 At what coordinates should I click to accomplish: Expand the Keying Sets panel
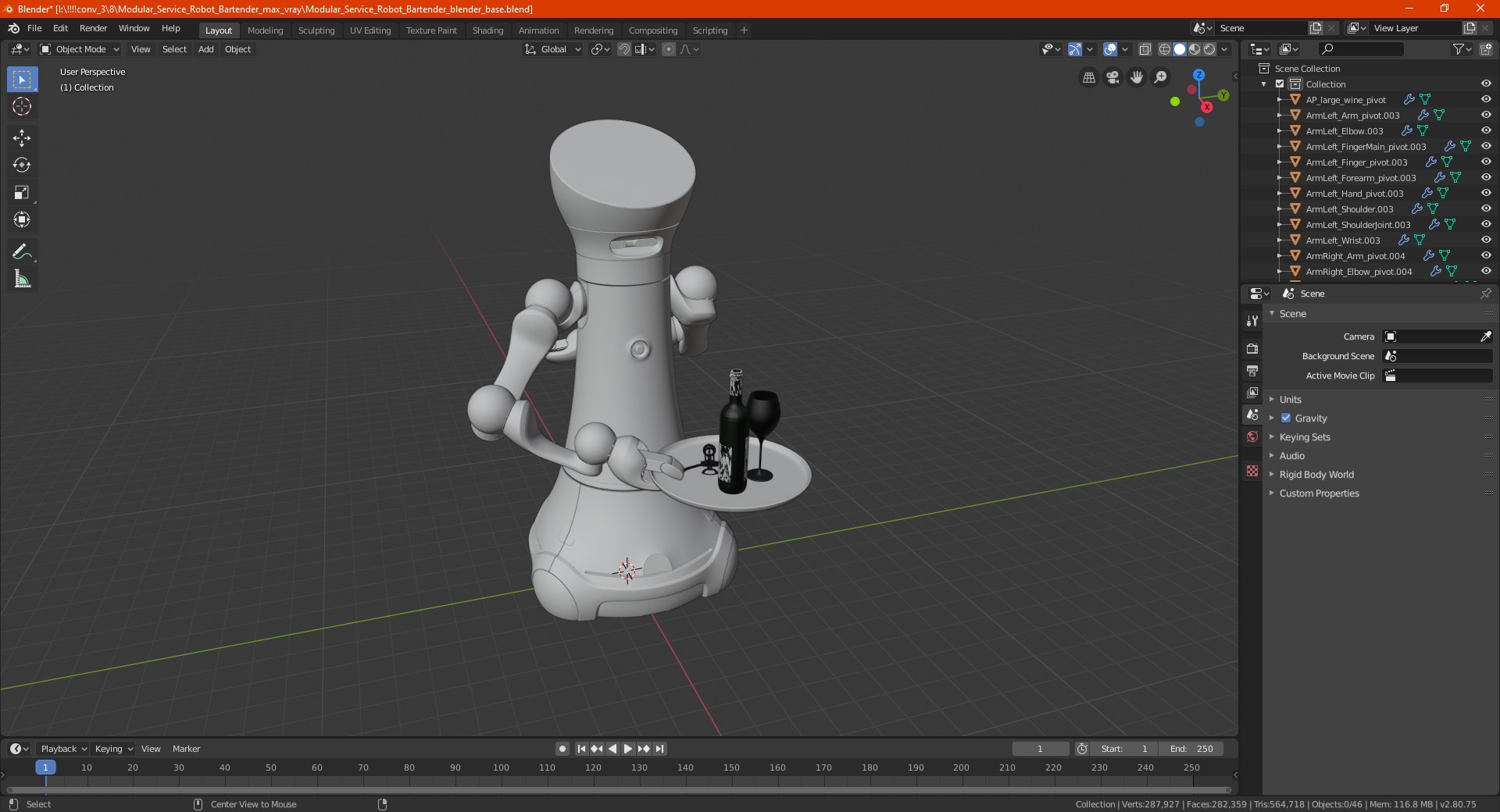[1305, 436]
